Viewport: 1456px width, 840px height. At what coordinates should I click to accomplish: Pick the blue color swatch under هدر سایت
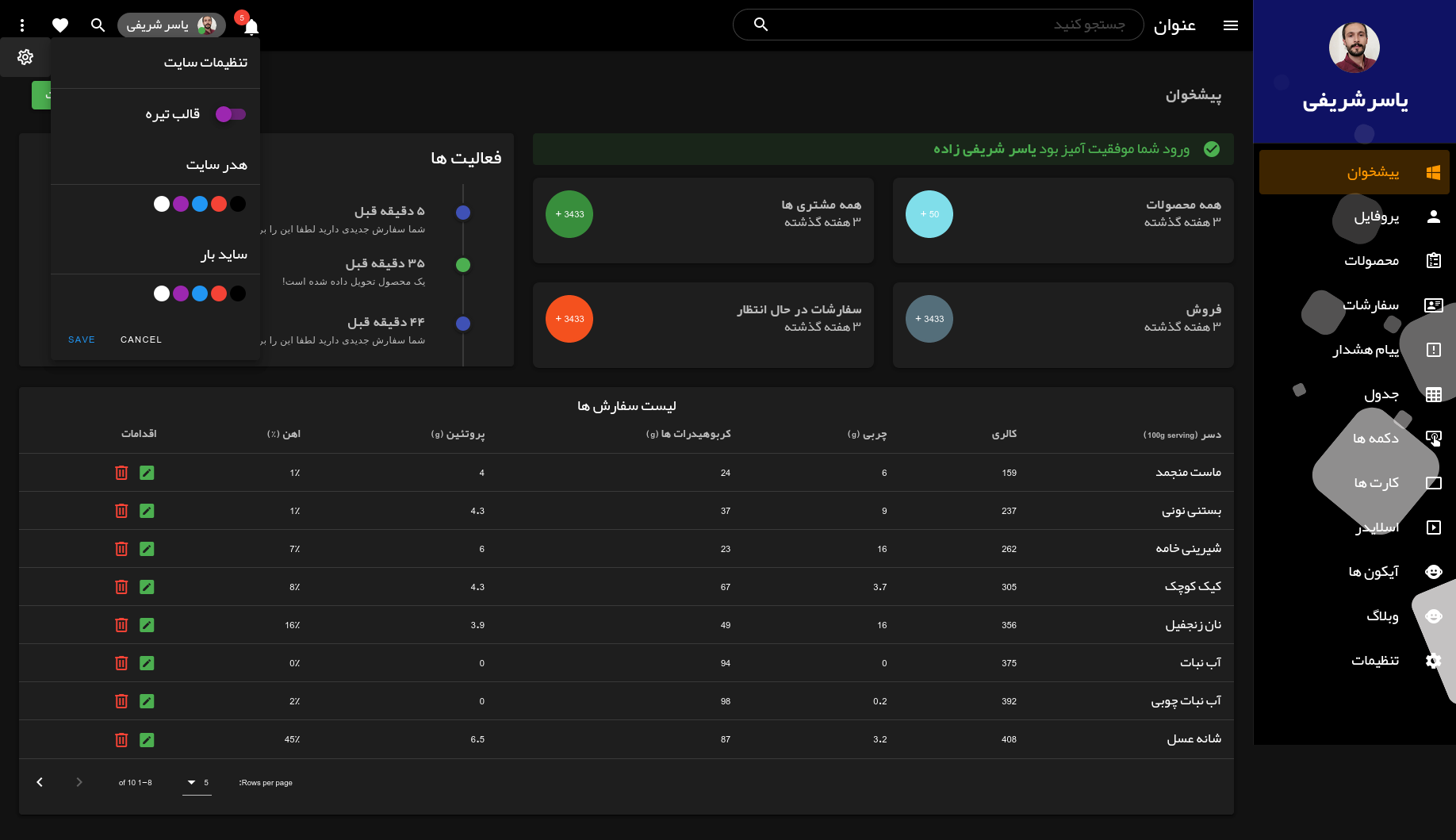point(200,204)
